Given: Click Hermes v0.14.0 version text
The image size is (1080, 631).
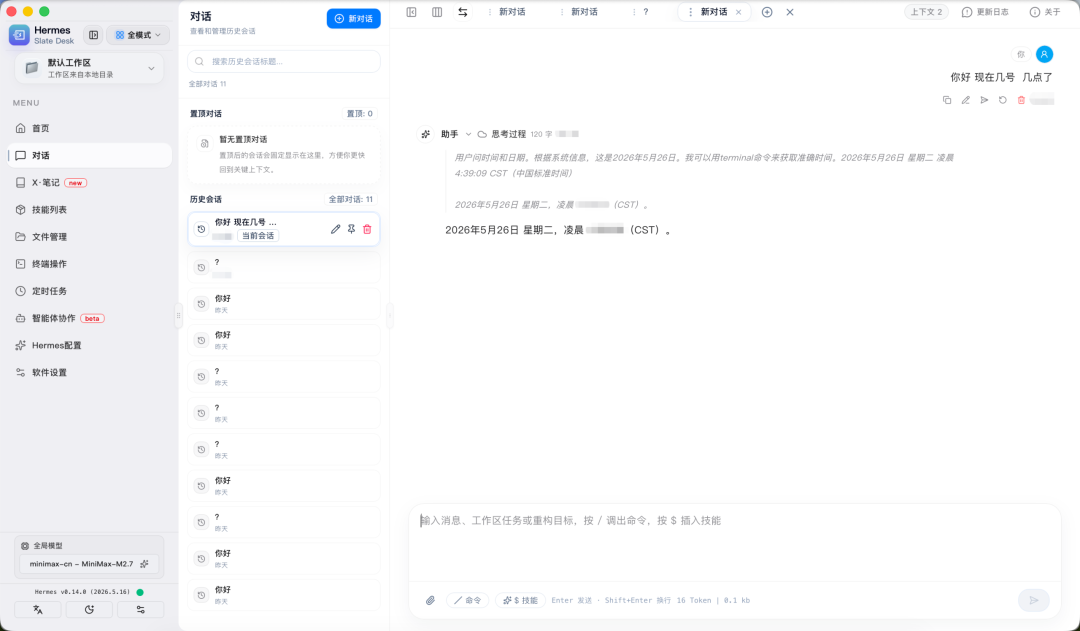Looking at the screenshot, I should tap(82, 592).
